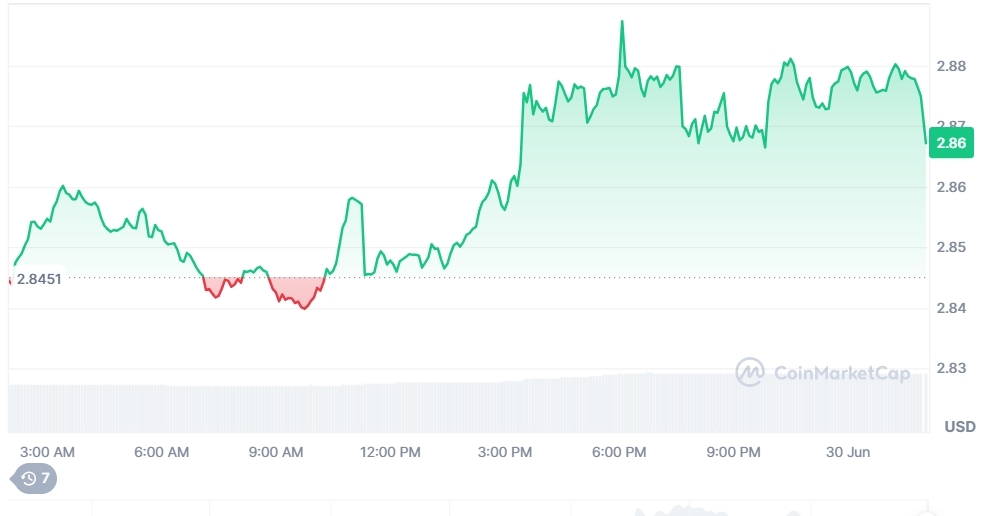Select the 12:00 PM time axis label
The width and height of the screenshot is (992, 516).
(390, 452)
